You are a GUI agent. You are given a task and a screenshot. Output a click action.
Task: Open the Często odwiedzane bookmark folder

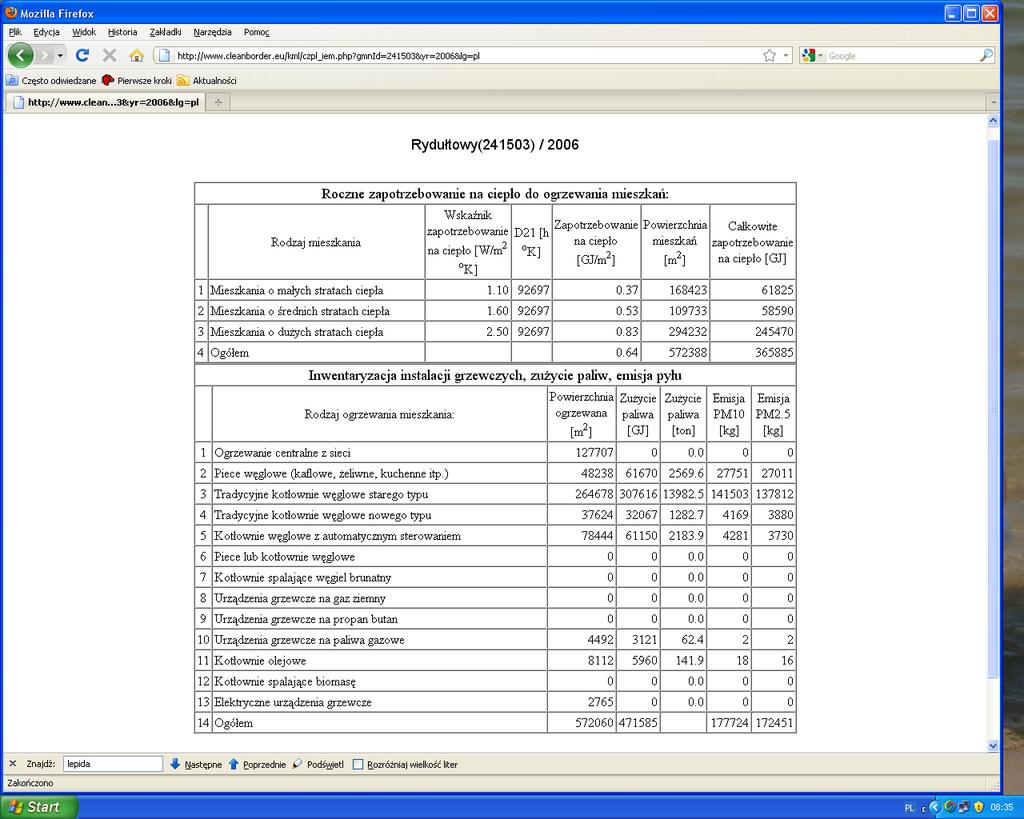(51, 81)
